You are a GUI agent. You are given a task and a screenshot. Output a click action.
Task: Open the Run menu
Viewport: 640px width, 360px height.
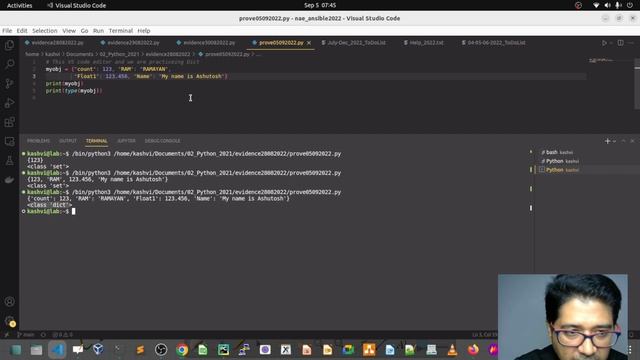coord(98,31)
